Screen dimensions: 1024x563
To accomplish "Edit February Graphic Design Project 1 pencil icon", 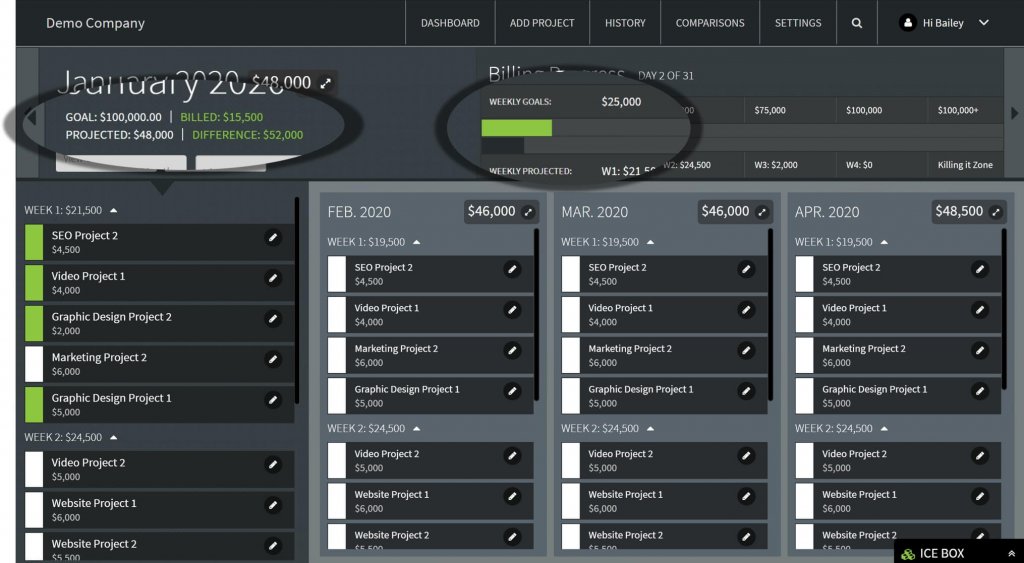I will click(513, 391).
